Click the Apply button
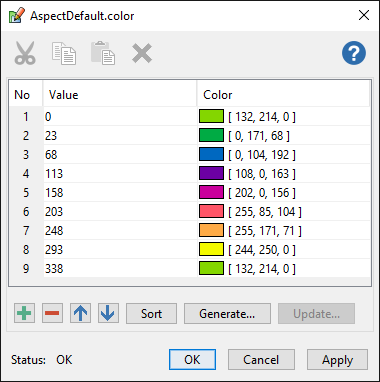 click(x=337, y=360)
